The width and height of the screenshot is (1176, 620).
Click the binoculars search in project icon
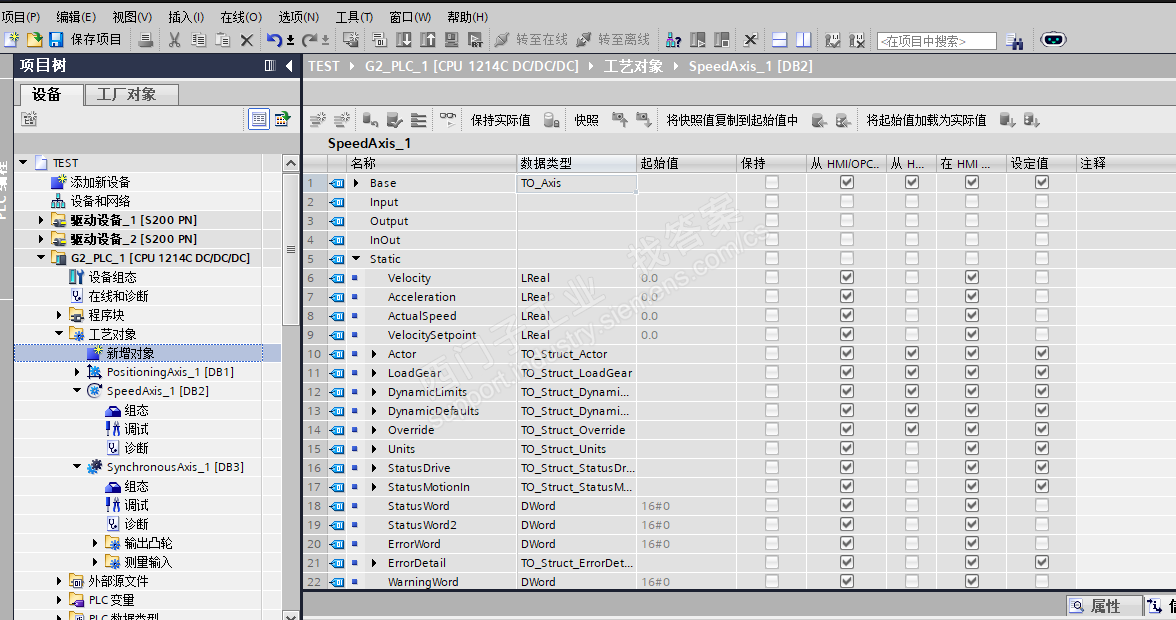click(x=1015, y=40)
